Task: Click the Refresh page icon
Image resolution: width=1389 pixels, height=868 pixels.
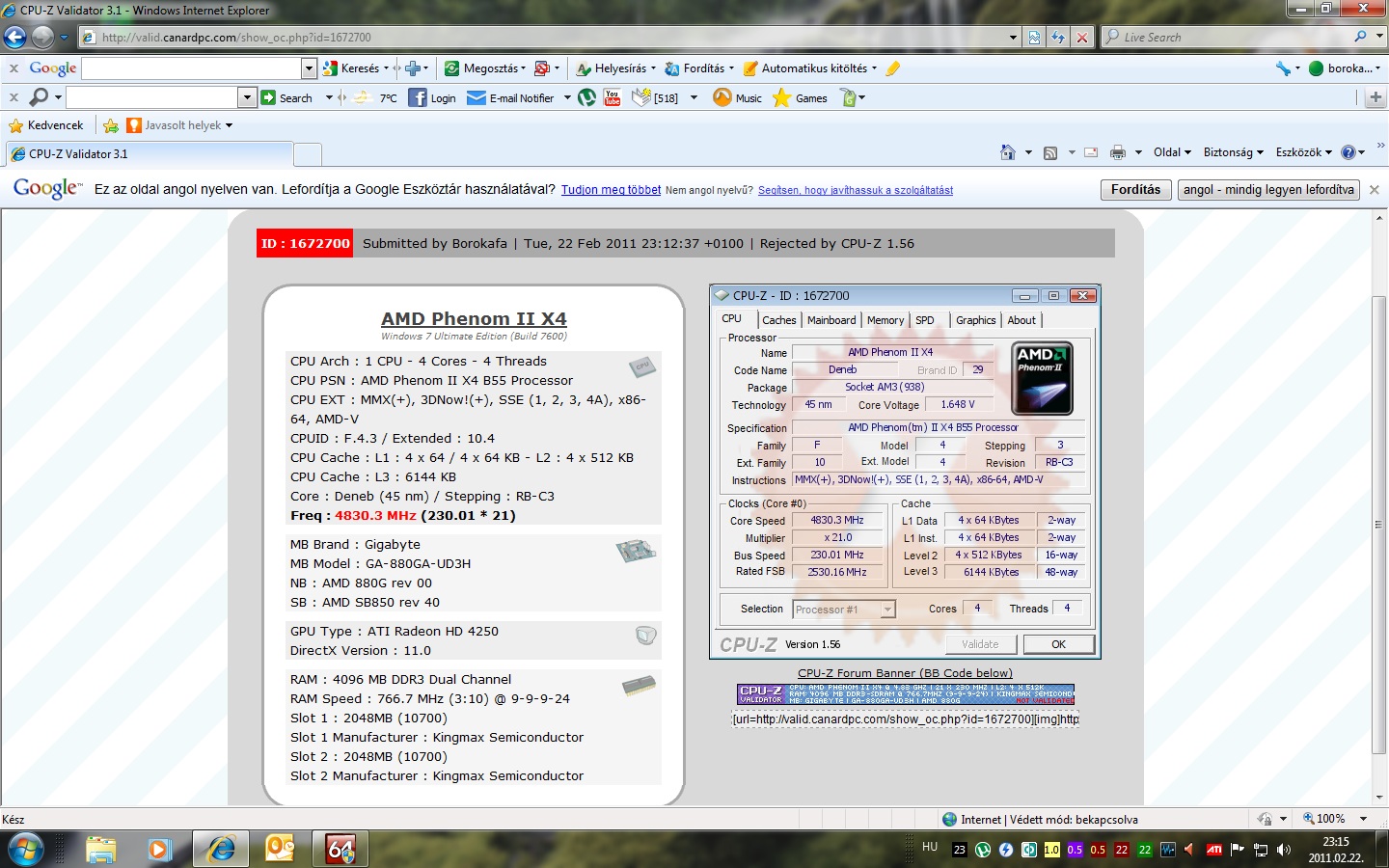Action: click(x=1058, y=37)
